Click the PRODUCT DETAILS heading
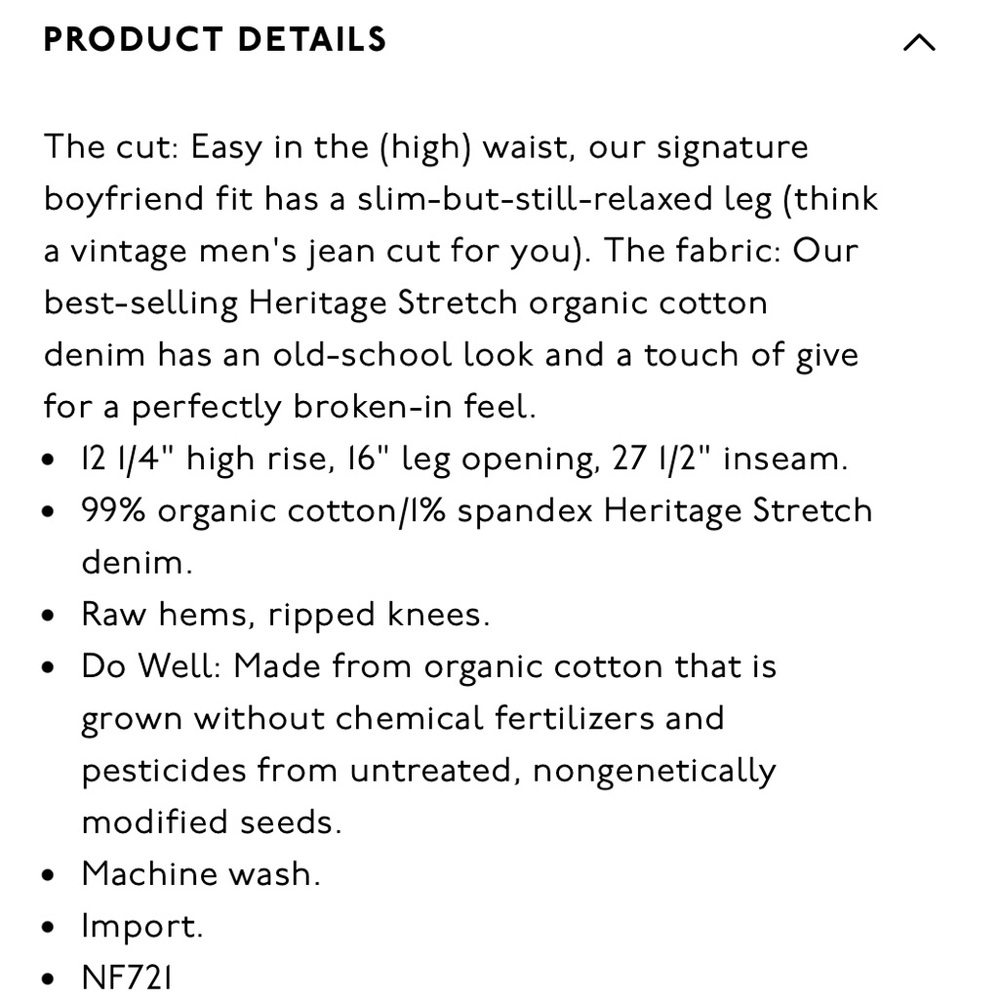Image resolution: width=1000 pixels, height=1000 pixels. 215,40
